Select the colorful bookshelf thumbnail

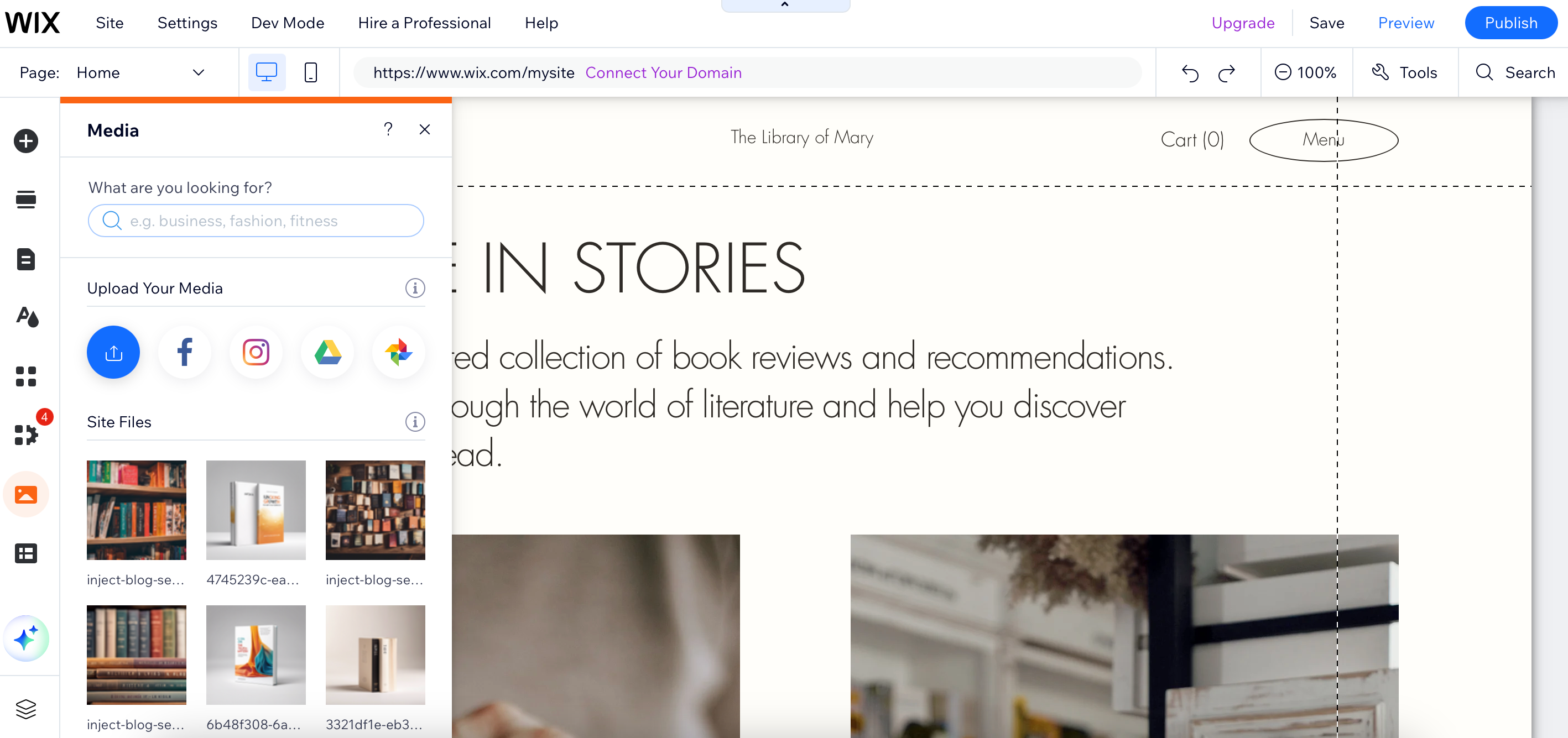click(x=137, y=510)
